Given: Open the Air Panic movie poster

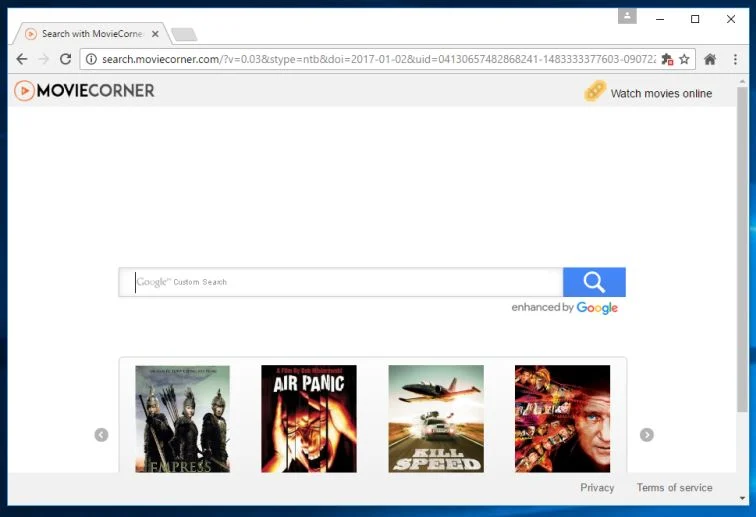Looking at the screenshot, I should tap(309, 419).
